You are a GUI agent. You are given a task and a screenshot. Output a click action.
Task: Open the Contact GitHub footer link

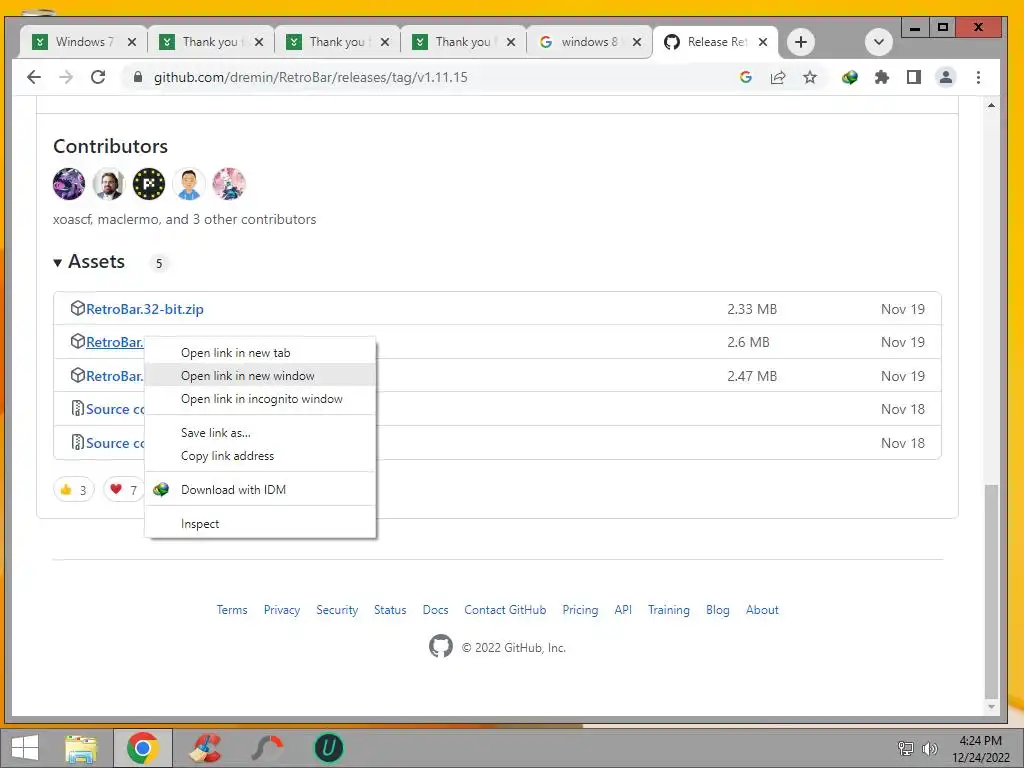pyautogui.click(x=505, y=610)
